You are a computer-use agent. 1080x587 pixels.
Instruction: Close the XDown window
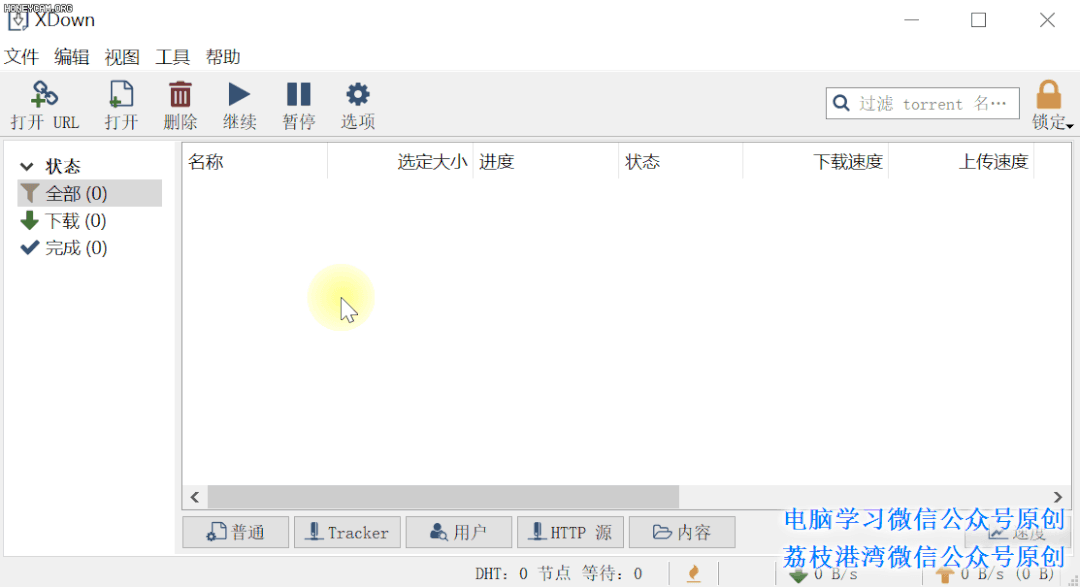[x=1047, y=20]
